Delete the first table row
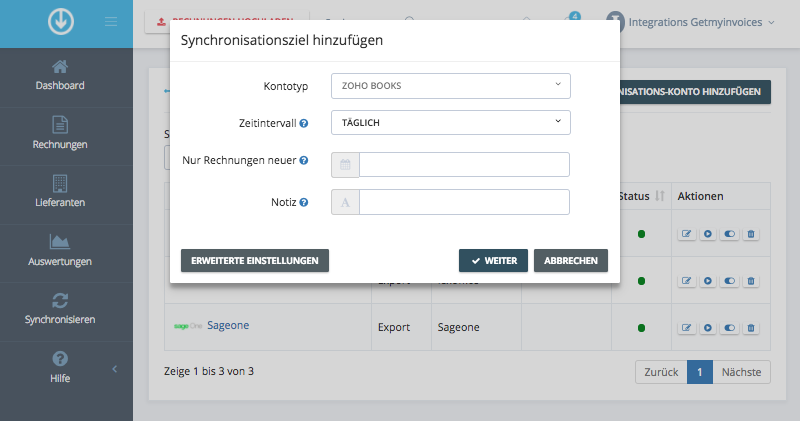 pyautogui.click(x=751, y=234)
